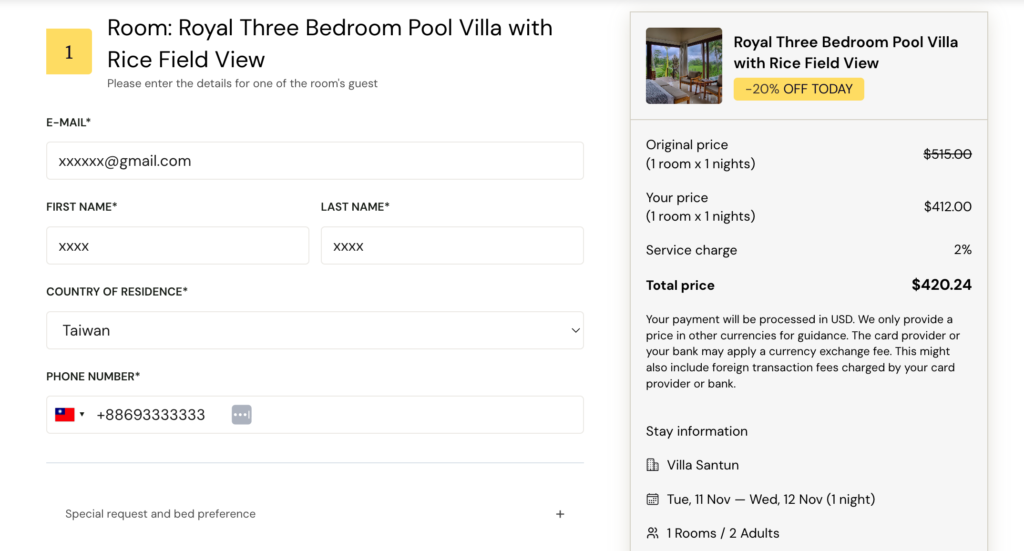Click the password manager icon in phone field
The width and height of the screenshot is (1024, 551).
click(241, 415)
